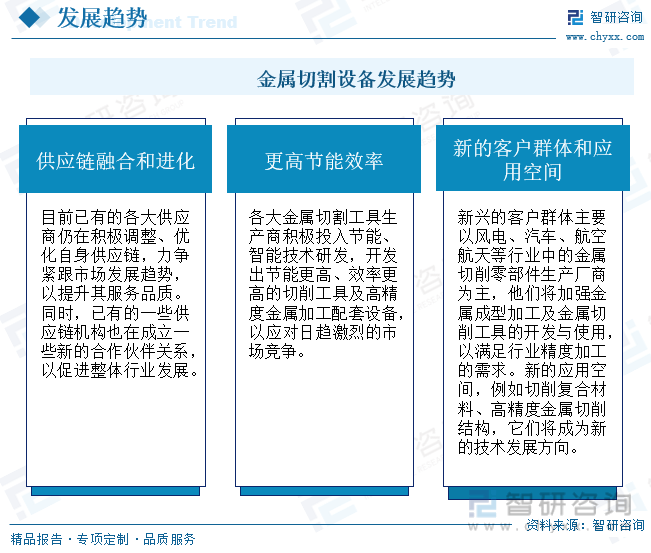Click the blue base bar under the first card
The width and height of the screenshot is (651, 553).
[x=115, y=491]
